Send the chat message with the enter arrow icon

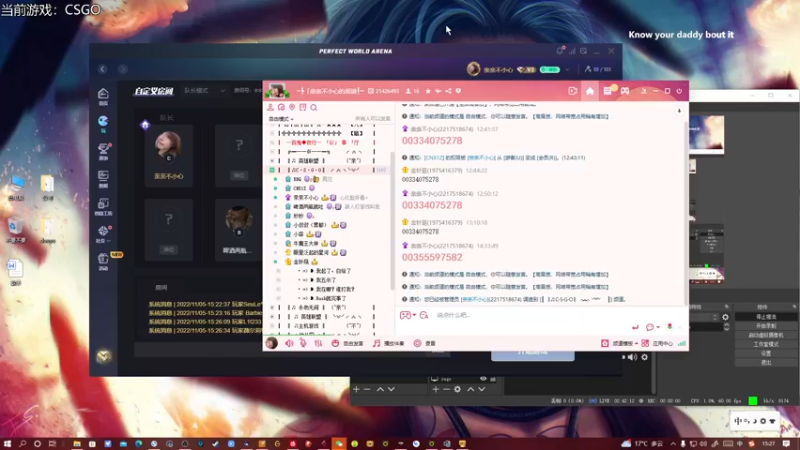click(x=635, y=327)
